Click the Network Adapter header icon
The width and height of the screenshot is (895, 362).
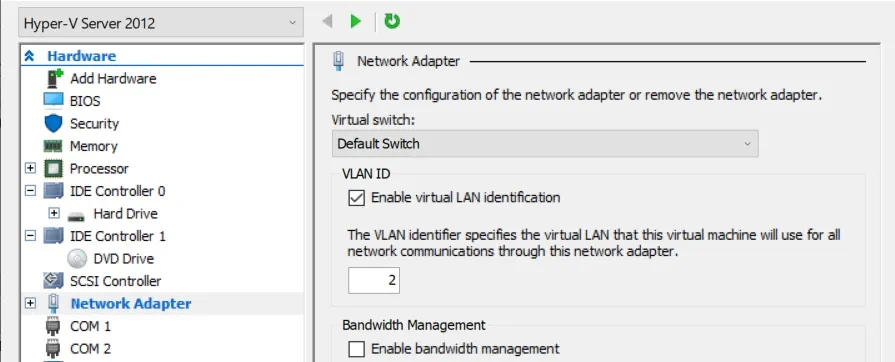[338, 61]
